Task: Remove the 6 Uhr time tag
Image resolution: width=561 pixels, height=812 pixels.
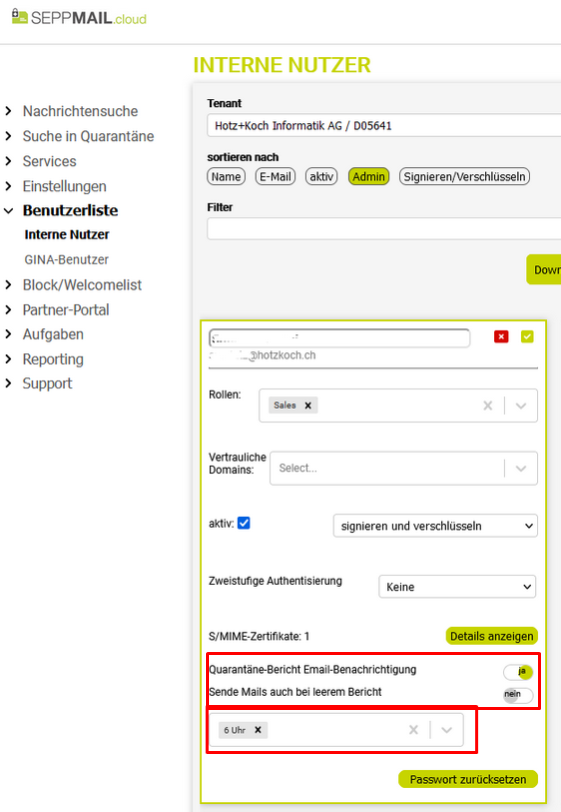Action: 258,730
